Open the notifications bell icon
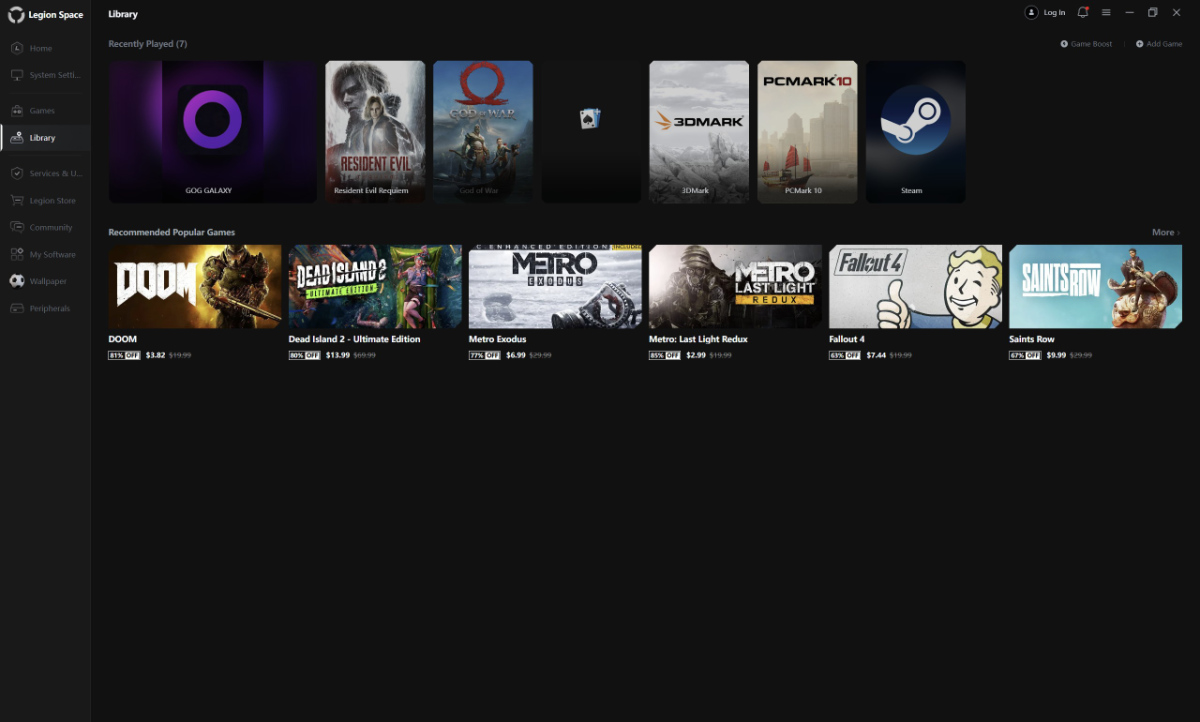 (1082, 12)
